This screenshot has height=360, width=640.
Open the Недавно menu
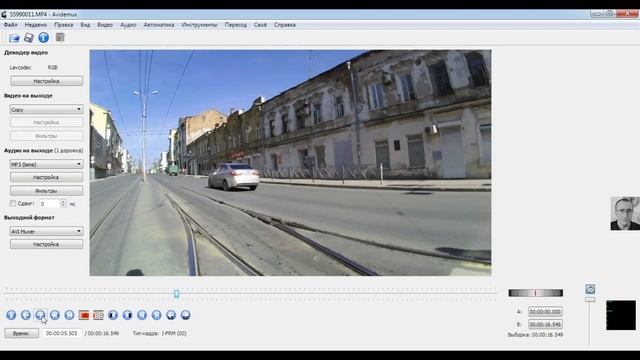coord(36,25)
